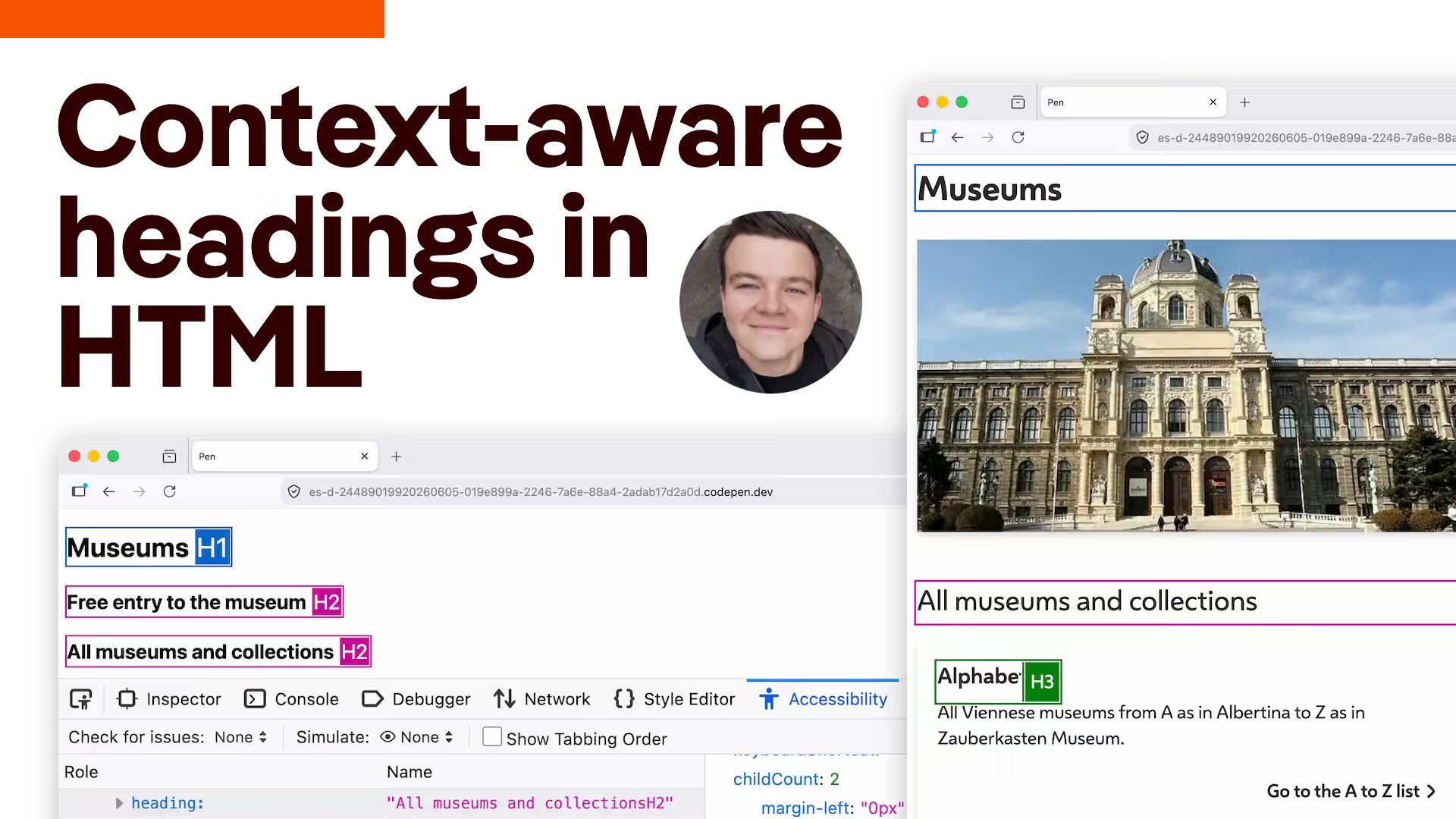Viewport: 1456px width, 819px height.
Task: Click the Museums H1 heading in left window
Action: point(149,548)
